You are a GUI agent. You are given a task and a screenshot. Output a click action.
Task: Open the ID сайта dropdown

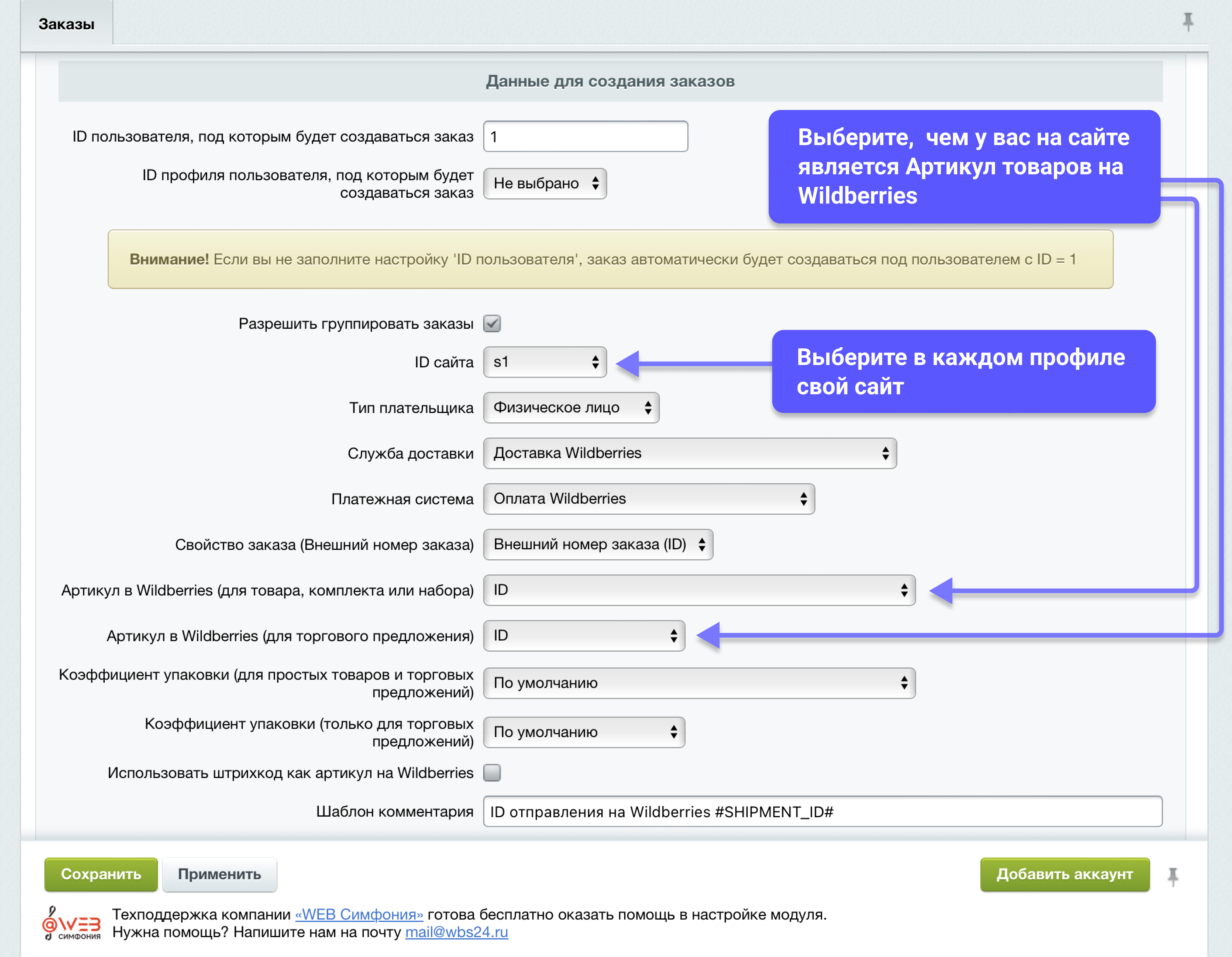[544, 362]
